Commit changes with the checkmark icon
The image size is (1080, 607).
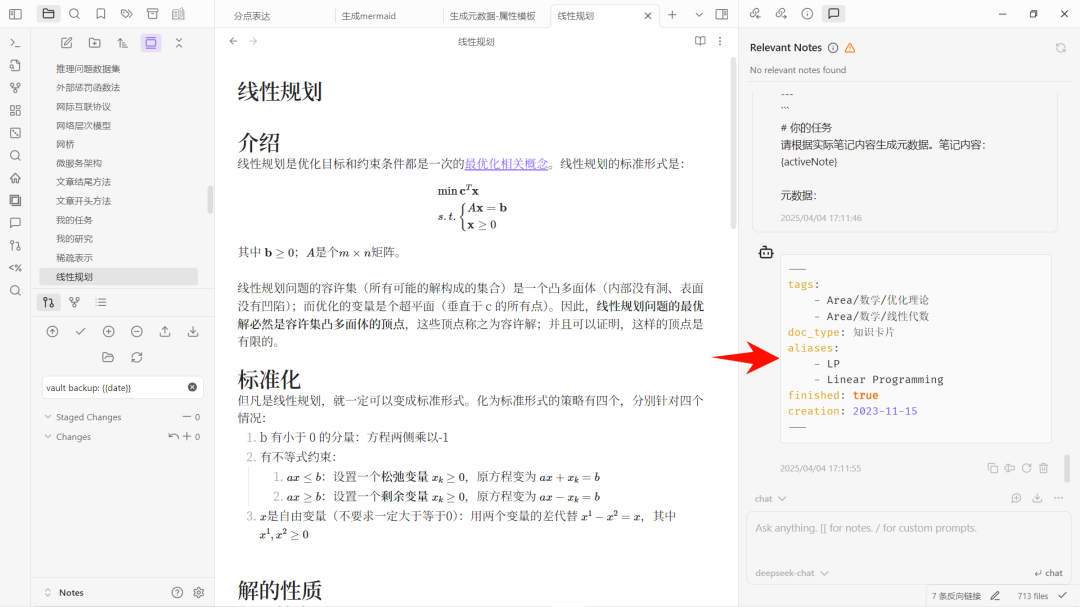(81, 332)
